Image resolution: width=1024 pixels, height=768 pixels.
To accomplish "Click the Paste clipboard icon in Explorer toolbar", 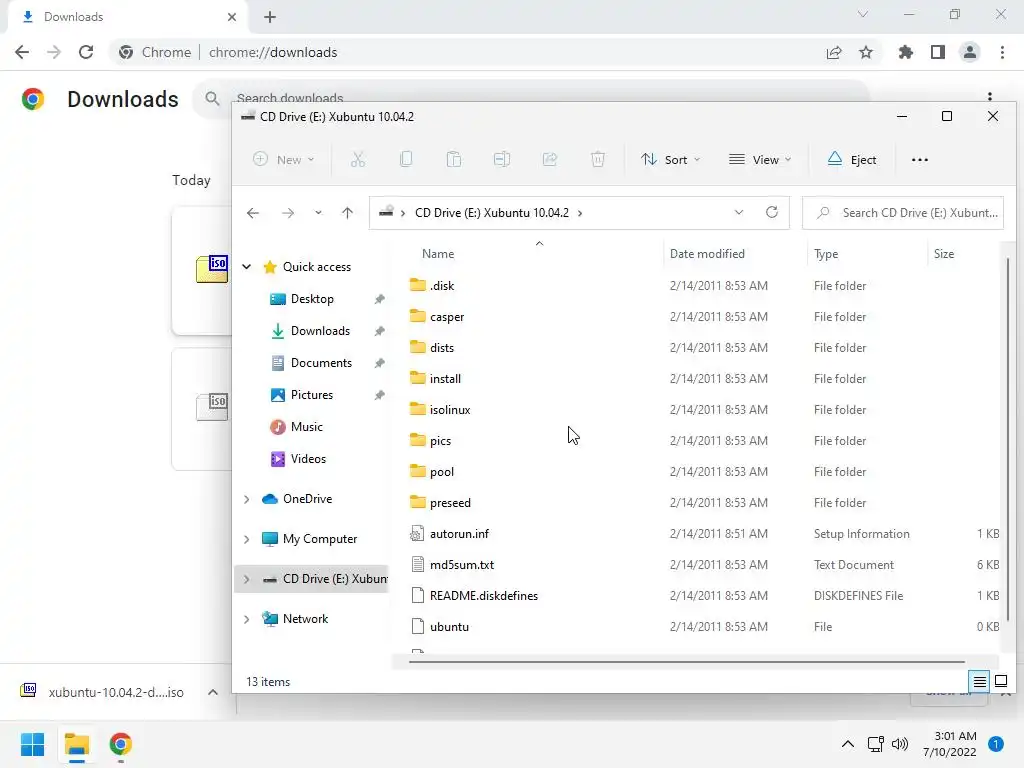I will 454,159.
